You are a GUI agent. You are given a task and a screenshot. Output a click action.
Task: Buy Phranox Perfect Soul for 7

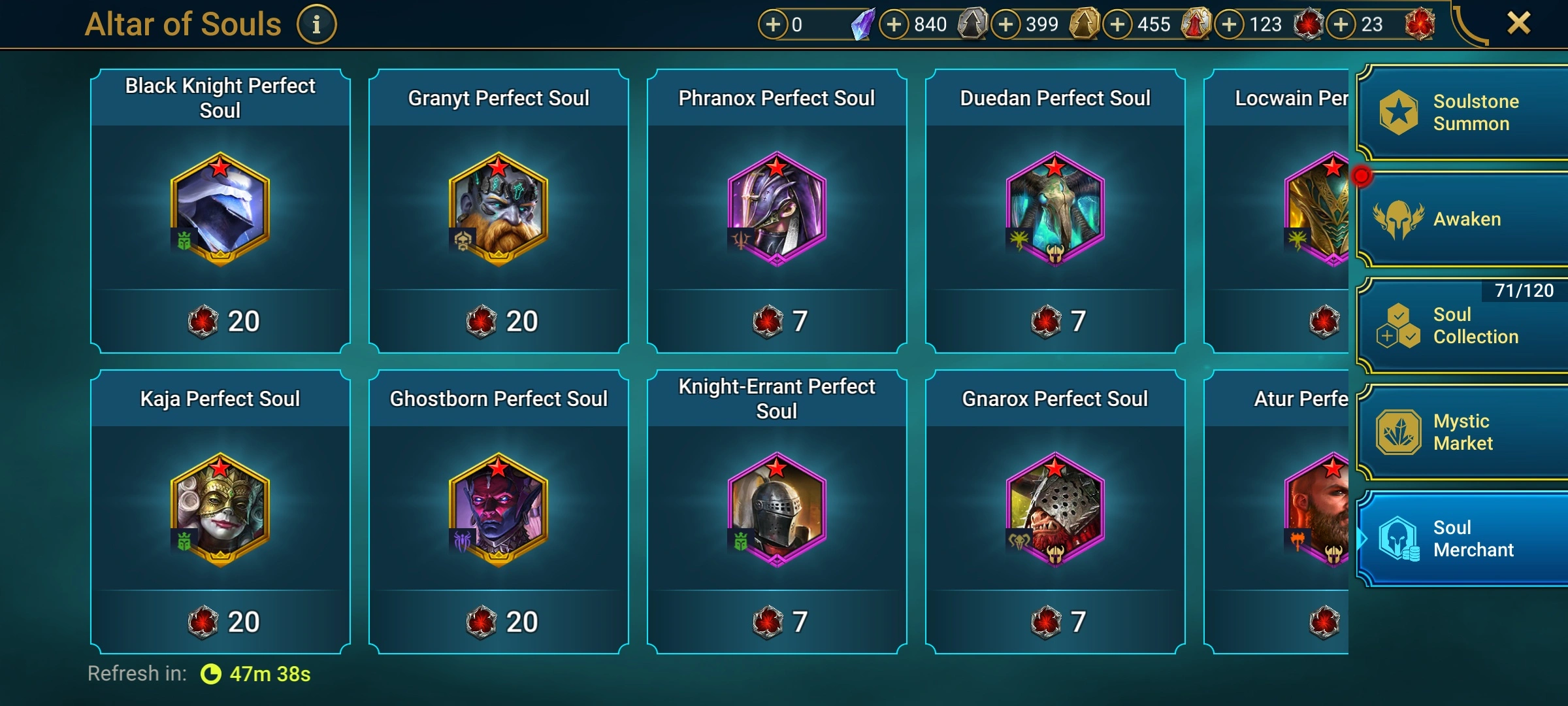pyautogui.click(x=777, y=321)
